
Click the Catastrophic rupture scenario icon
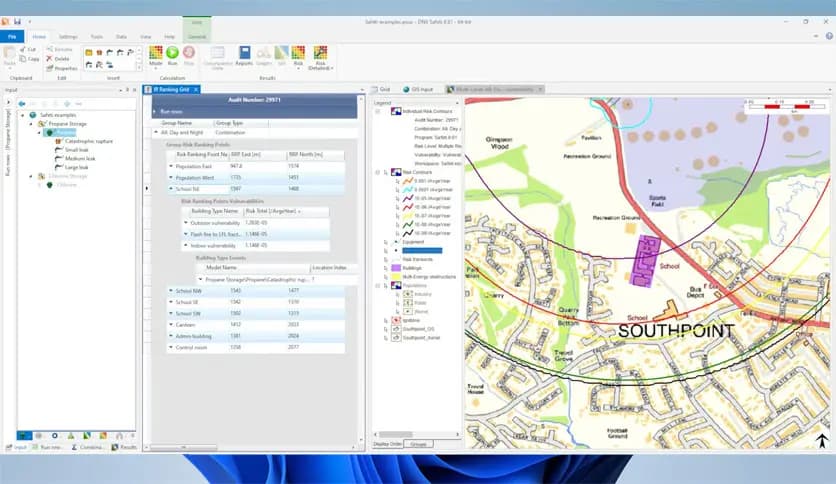59,141
